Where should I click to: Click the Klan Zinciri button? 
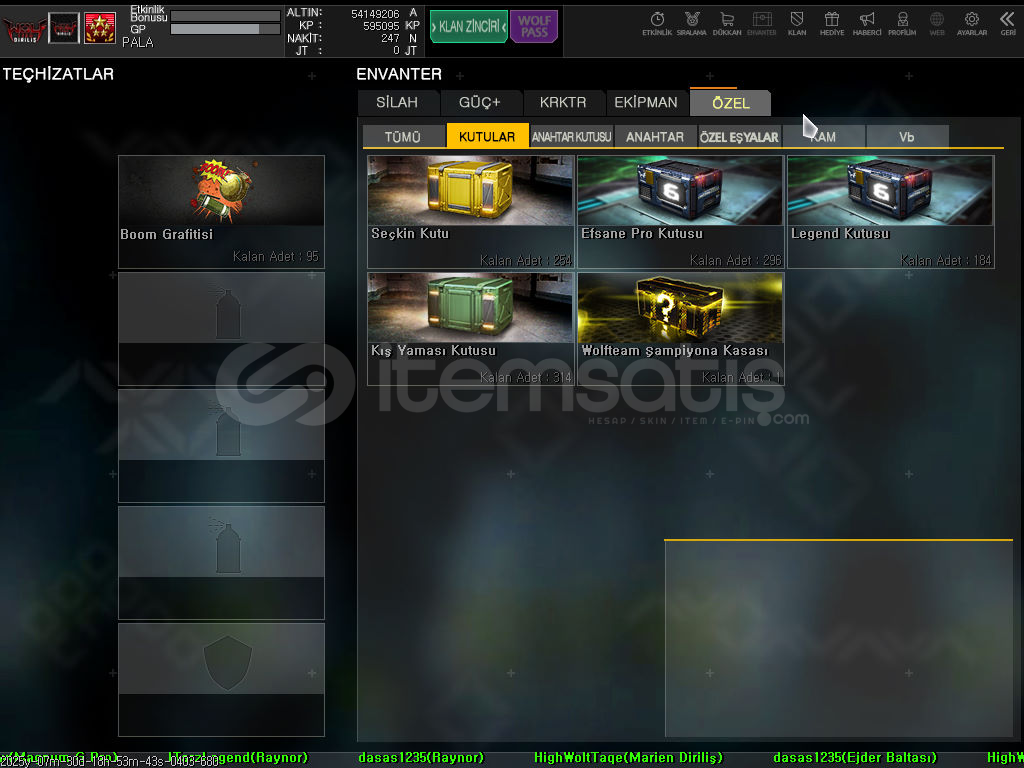[468, 26]
